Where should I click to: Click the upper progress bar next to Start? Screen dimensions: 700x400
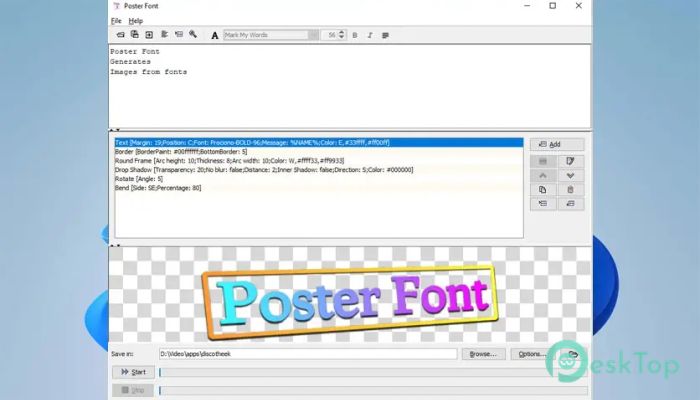[373, 372]
